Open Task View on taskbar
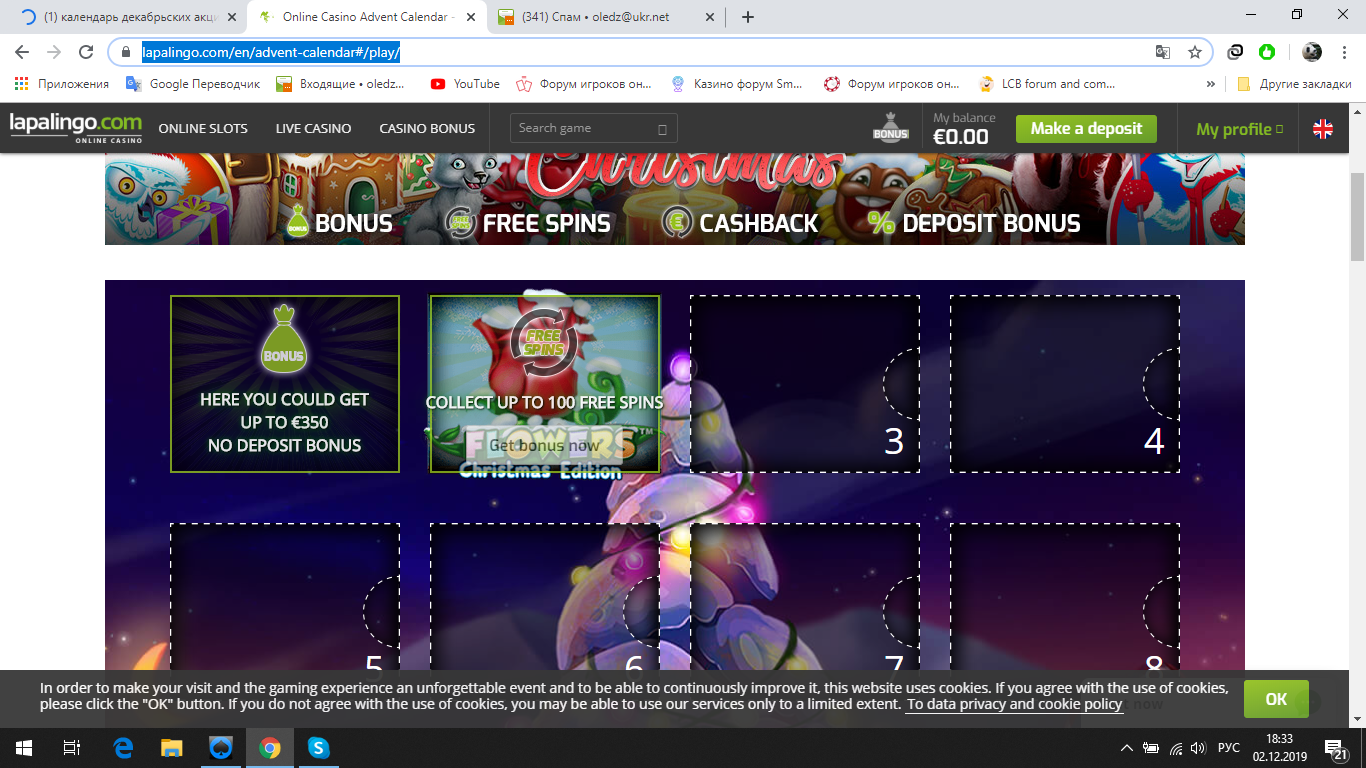Viewport: 1366px width, 768px height. point(71,747)
